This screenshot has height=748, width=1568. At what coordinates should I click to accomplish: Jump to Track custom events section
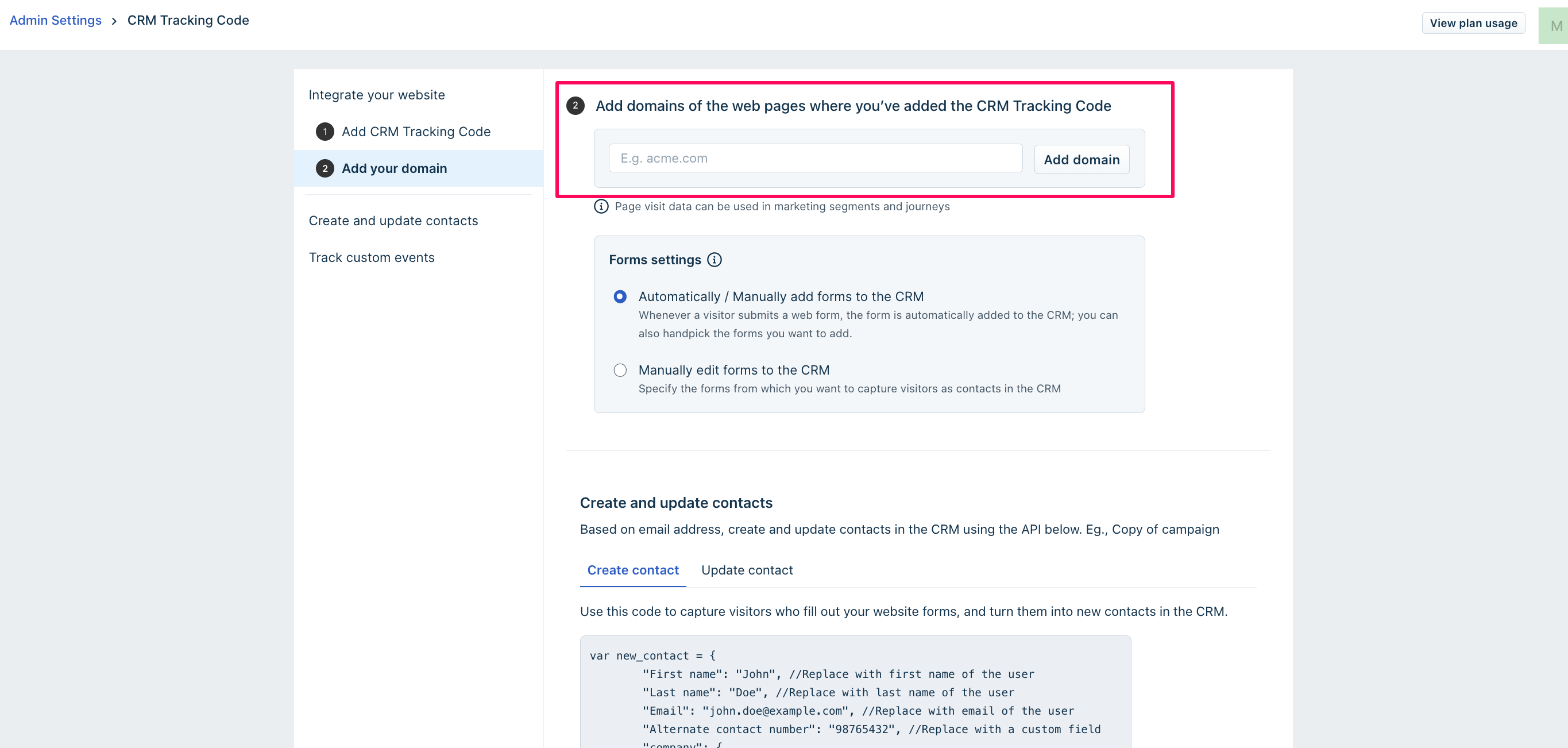tap(371, 257)
